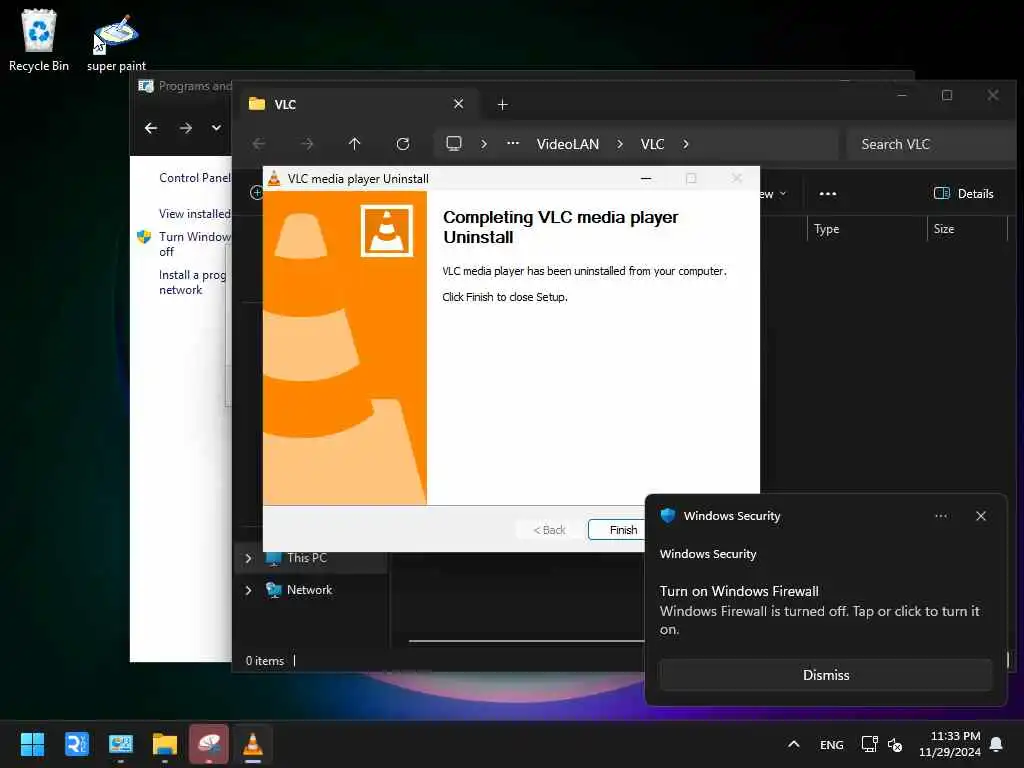Select This PC in navigation pane

pos(306,558)
